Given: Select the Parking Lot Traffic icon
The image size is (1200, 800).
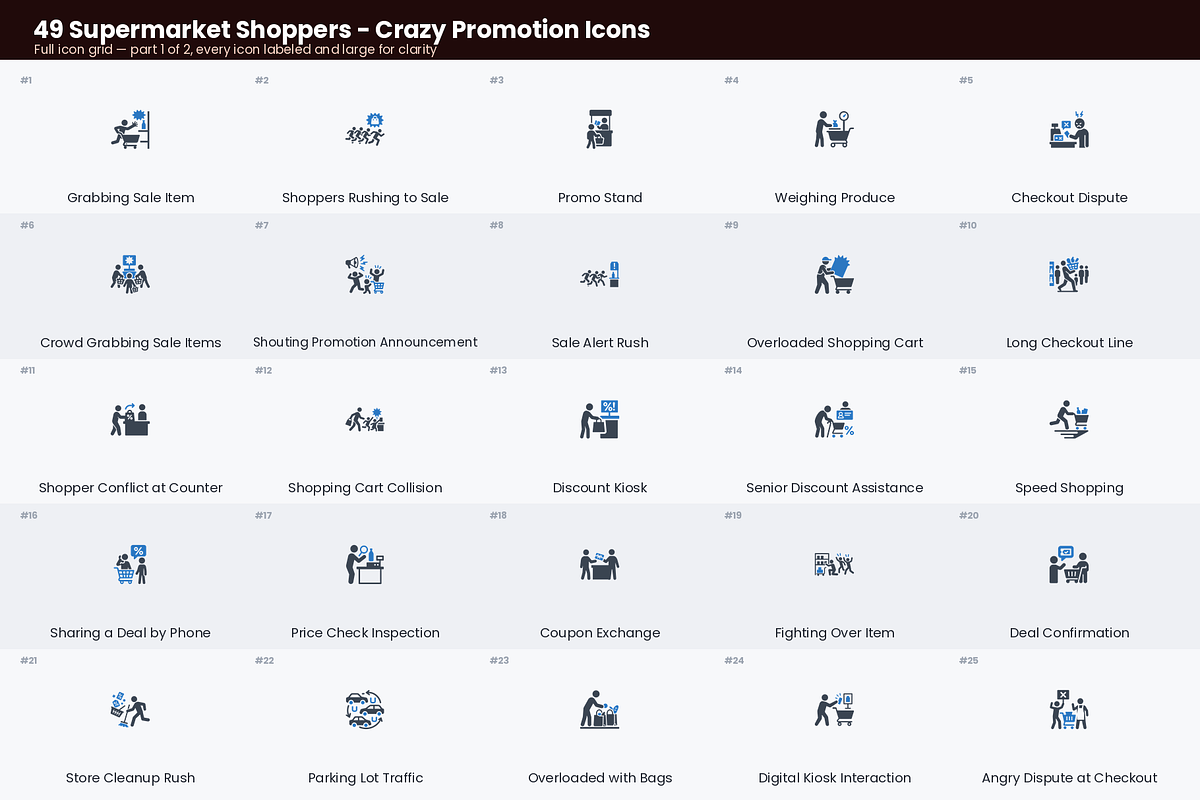Looking at the screenshot, I should click(x=365, y=710).
